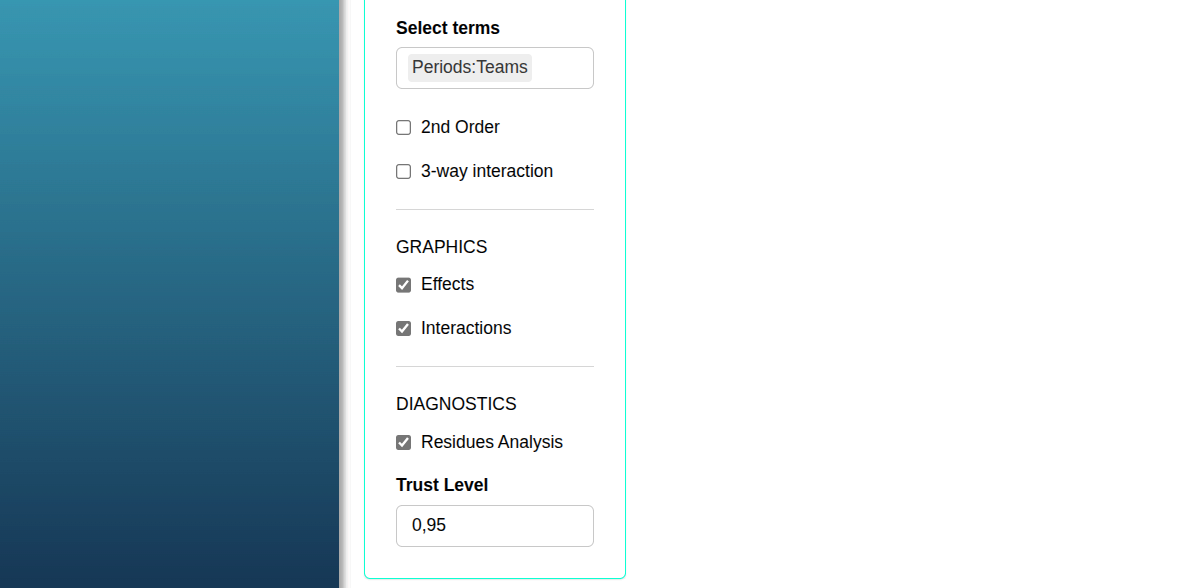Image resolution: width=1202 pixels, height=588 pixels.
Task: Click the dark blue gradient sidebar
Action: (169, 294)
